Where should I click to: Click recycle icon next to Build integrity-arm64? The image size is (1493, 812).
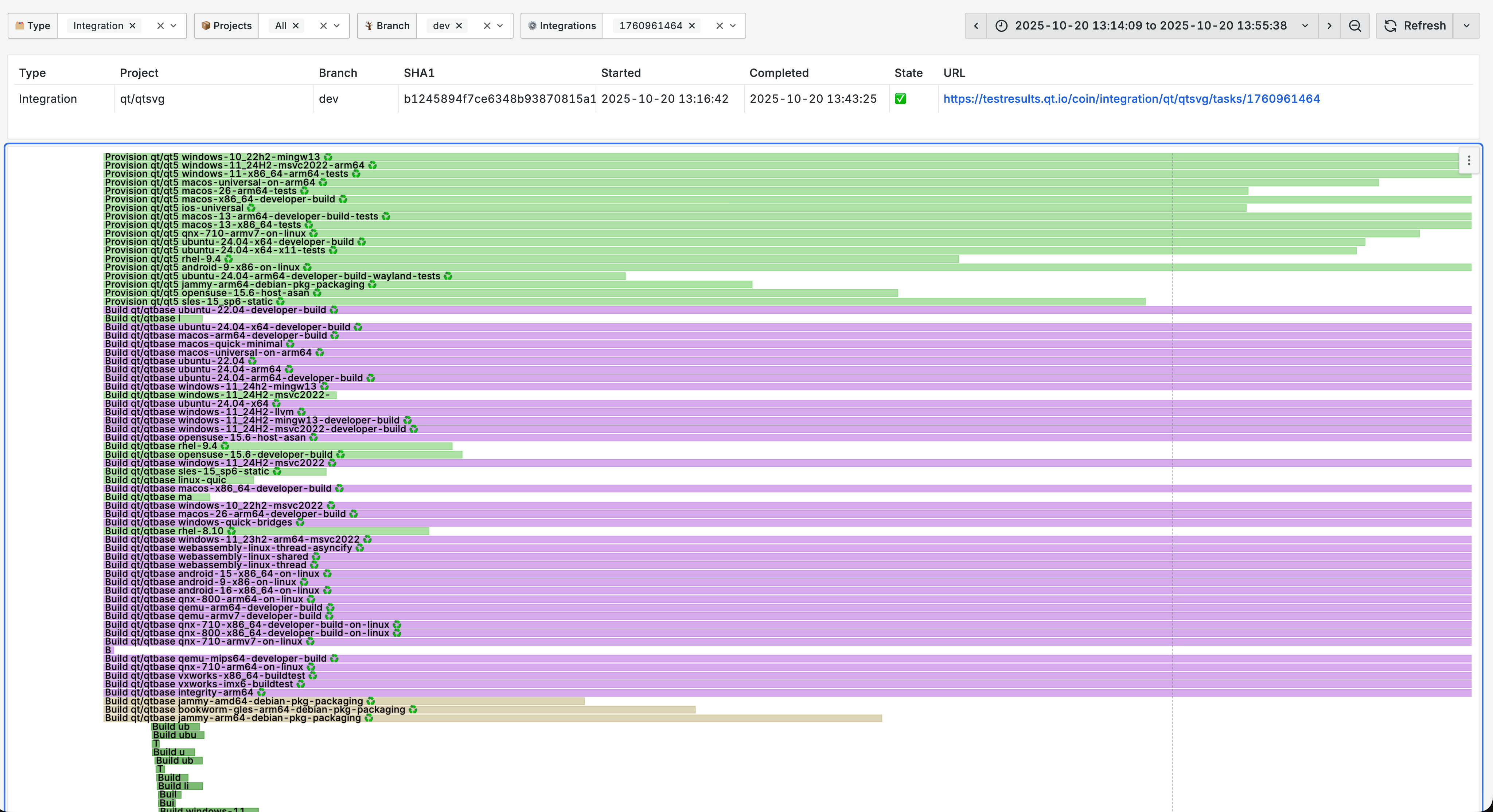coord(261,692)
